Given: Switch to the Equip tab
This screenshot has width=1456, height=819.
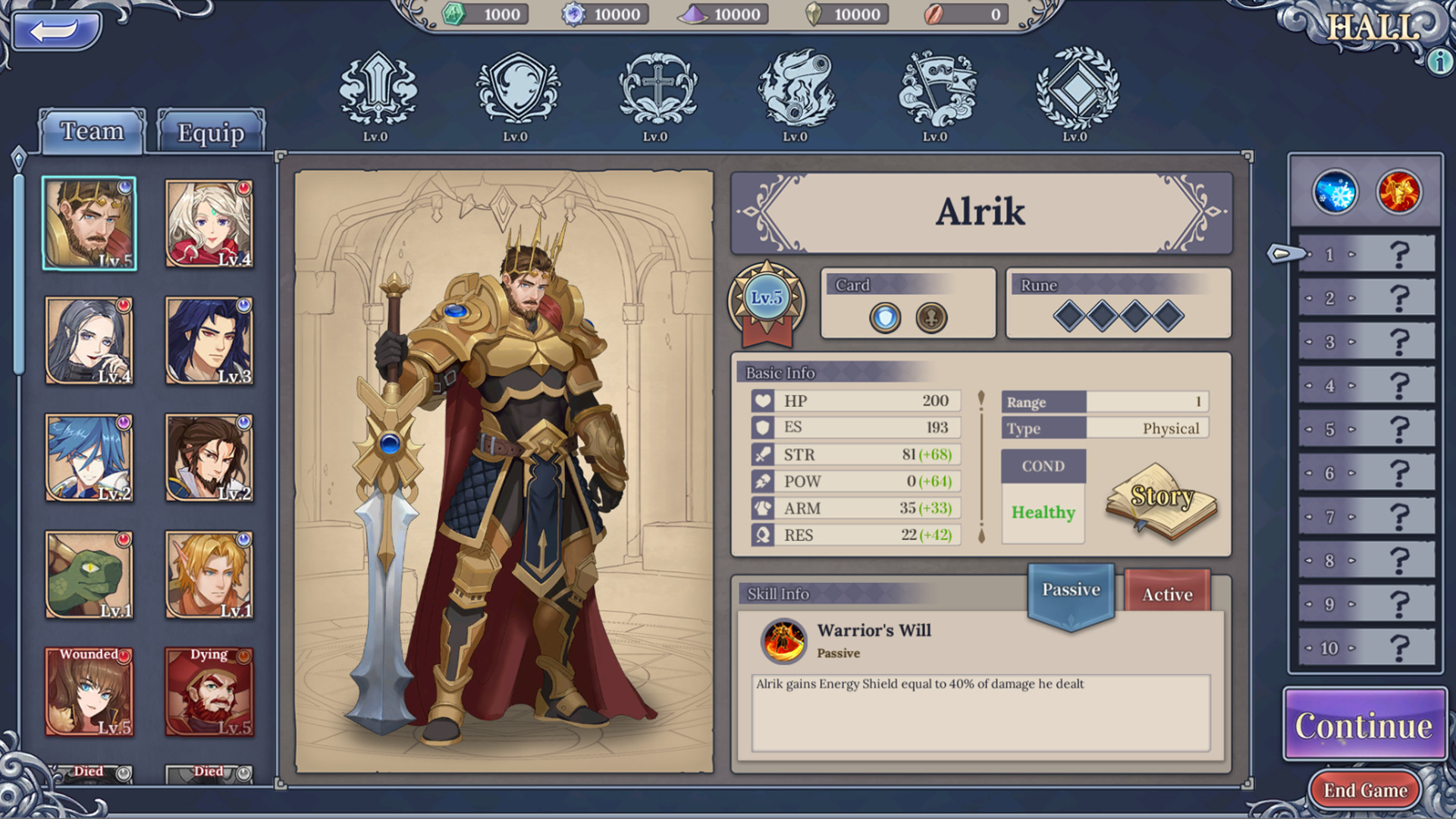Looking at the screenshot, I should coord(211,131).
